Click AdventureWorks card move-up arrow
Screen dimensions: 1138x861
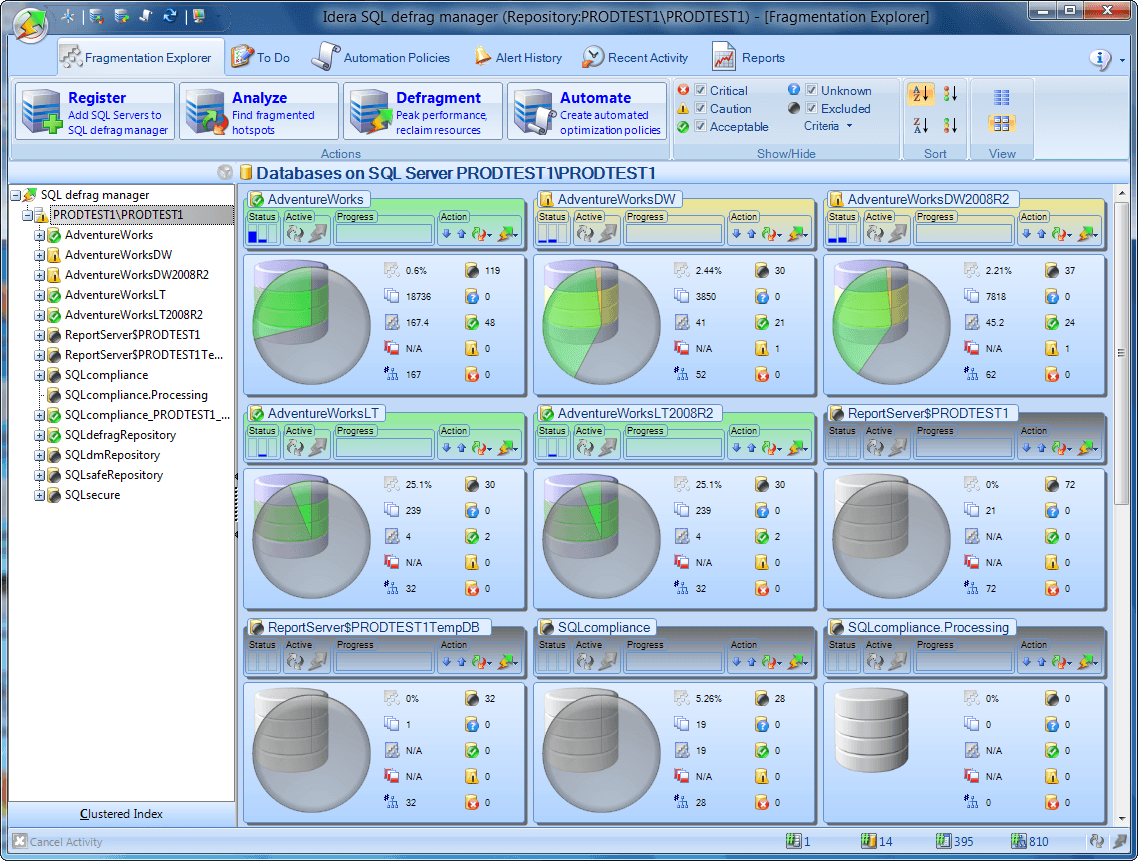[462, 234]
